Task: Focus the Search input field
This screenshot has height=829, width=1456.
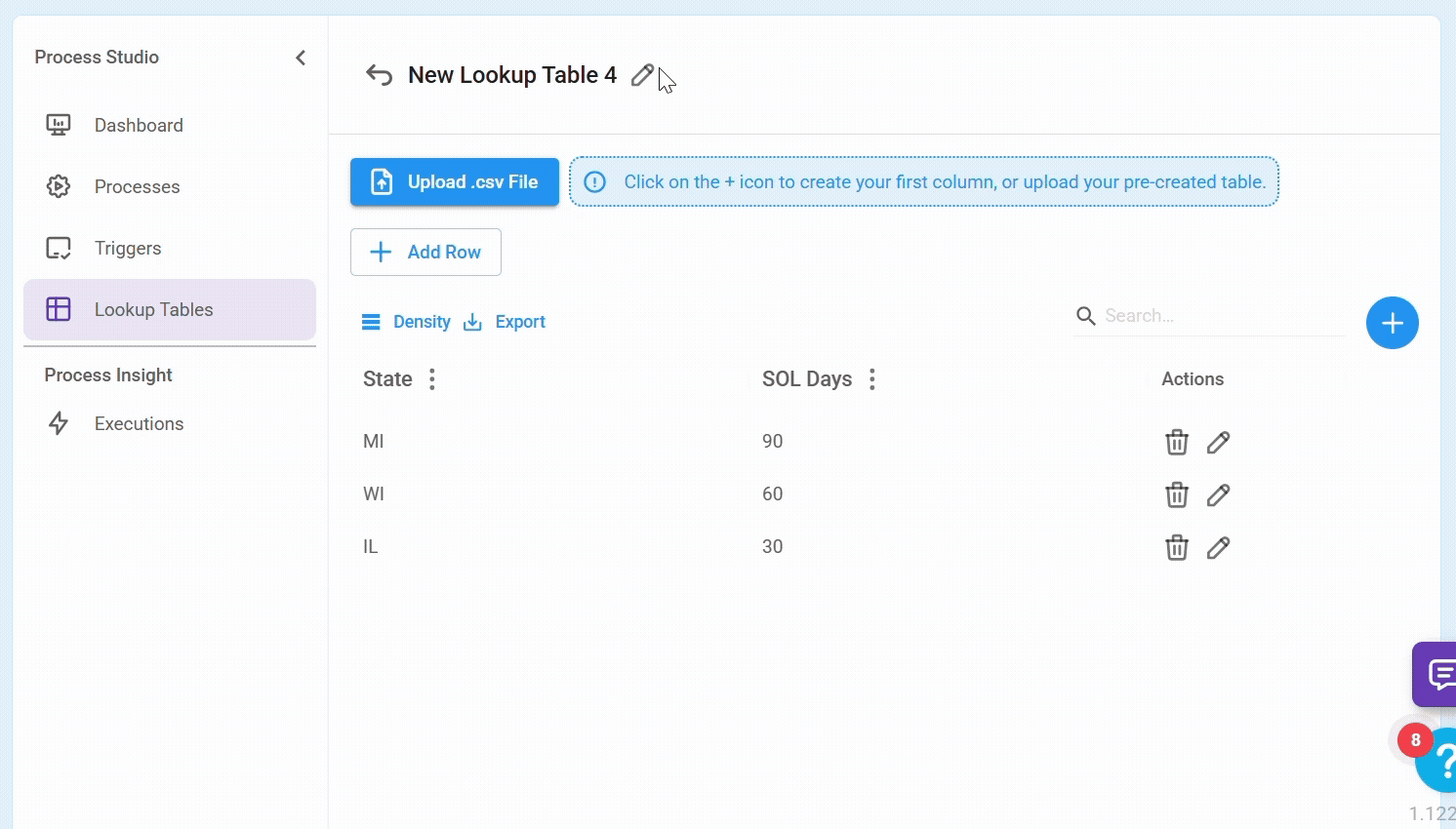Action: 1220,316
